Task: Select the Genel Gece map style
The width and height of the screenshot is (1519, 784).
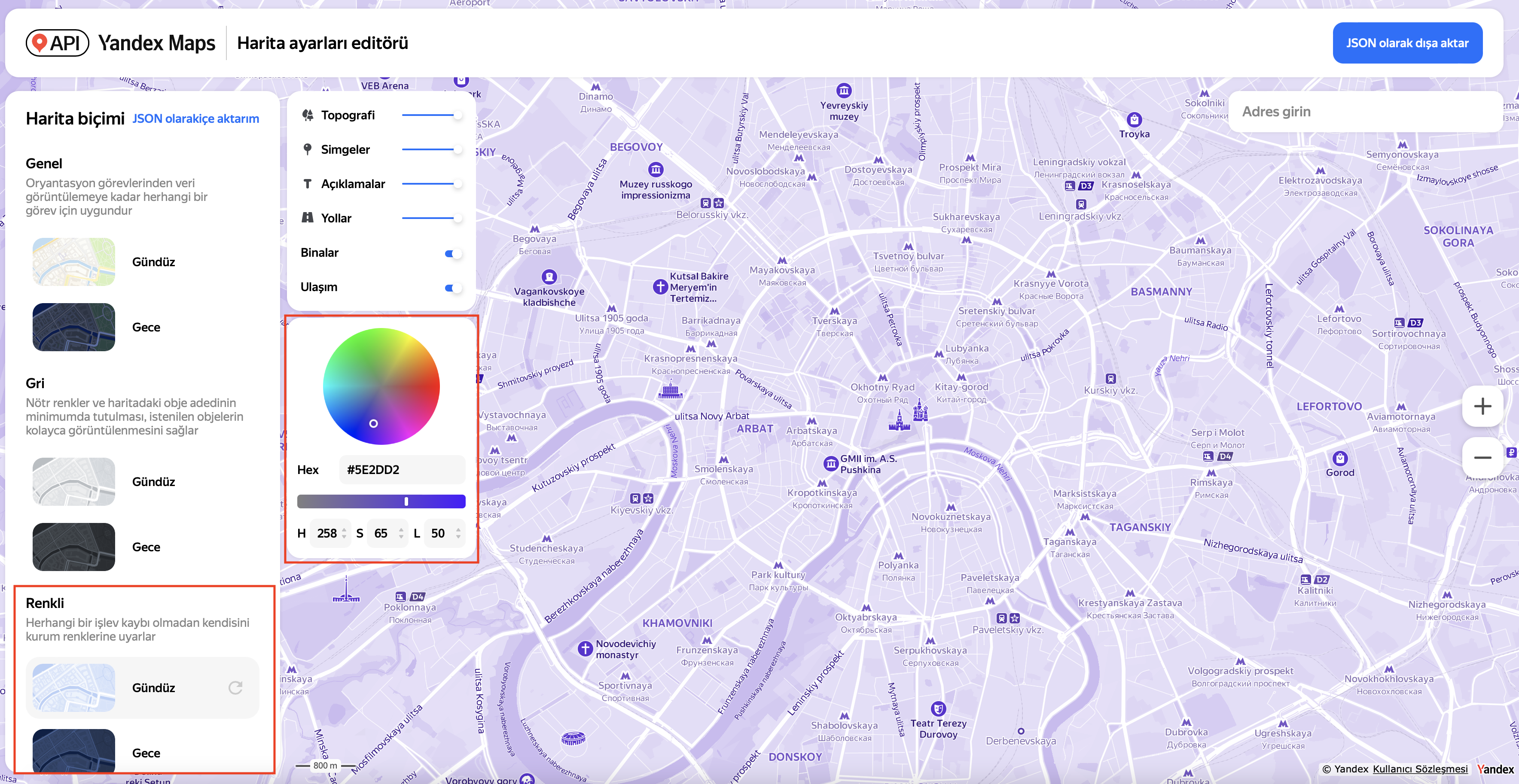Action: pos(142,327)
